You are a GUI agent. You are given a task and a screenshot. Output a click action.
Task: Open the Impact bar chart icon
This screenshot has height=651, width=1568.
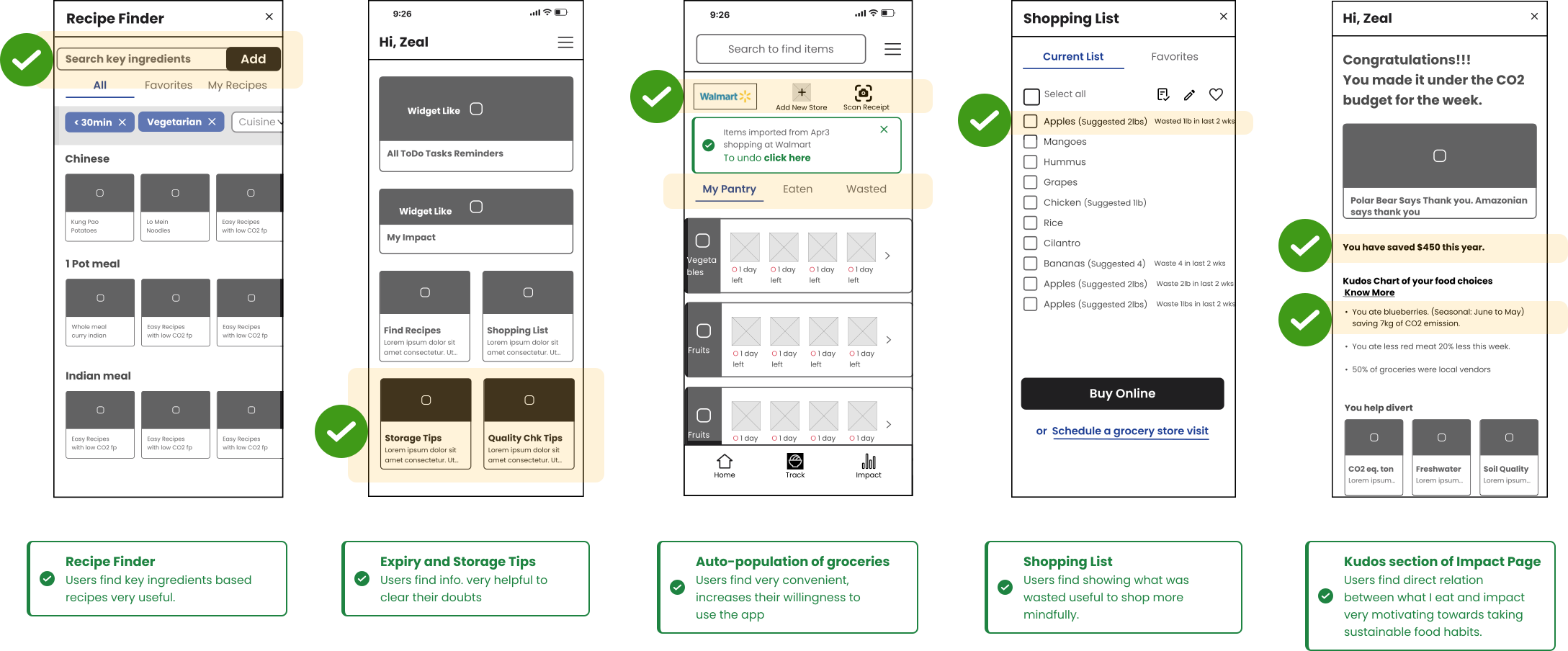click(x=869, y=462)
